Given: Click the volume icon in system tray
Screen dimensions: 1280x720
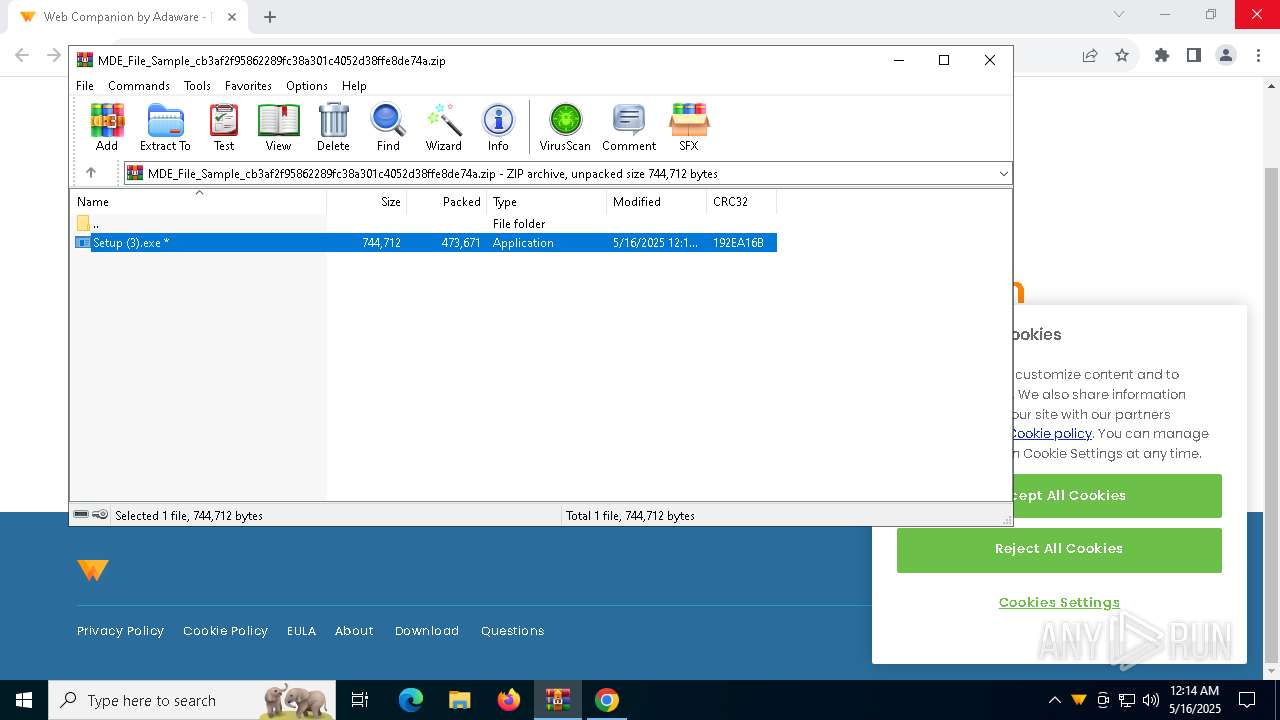Looking at the screenshot, I should 1151,700.
